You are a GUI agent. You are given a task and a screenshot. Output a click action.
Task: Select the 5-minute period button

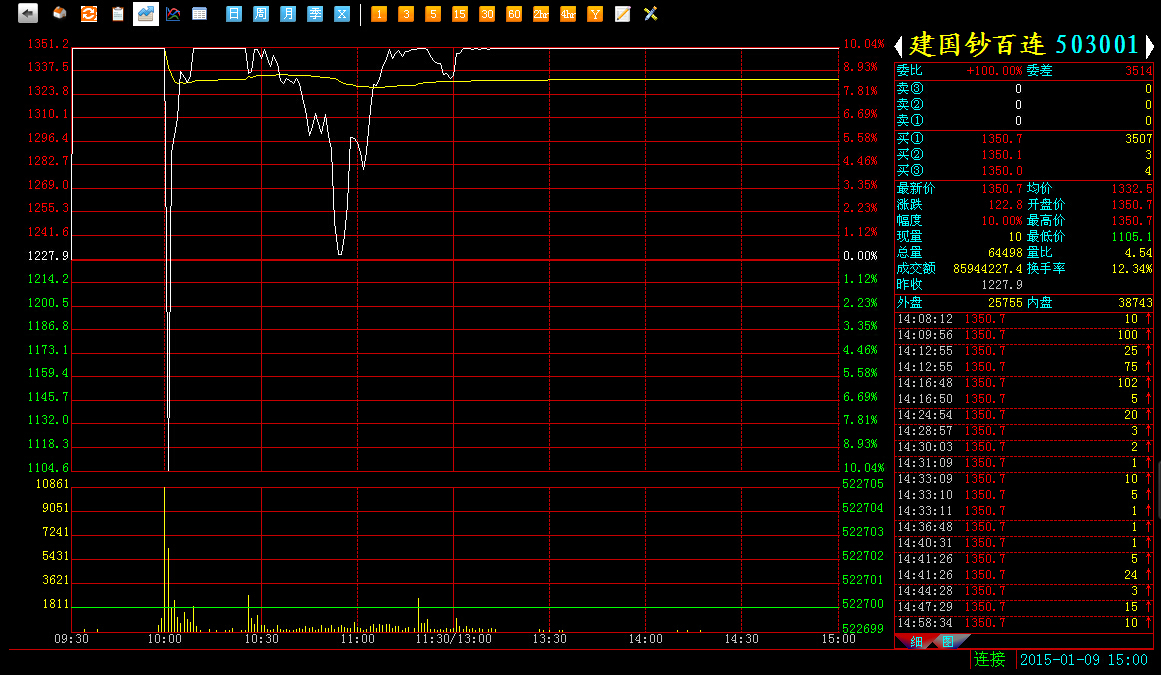433,13
